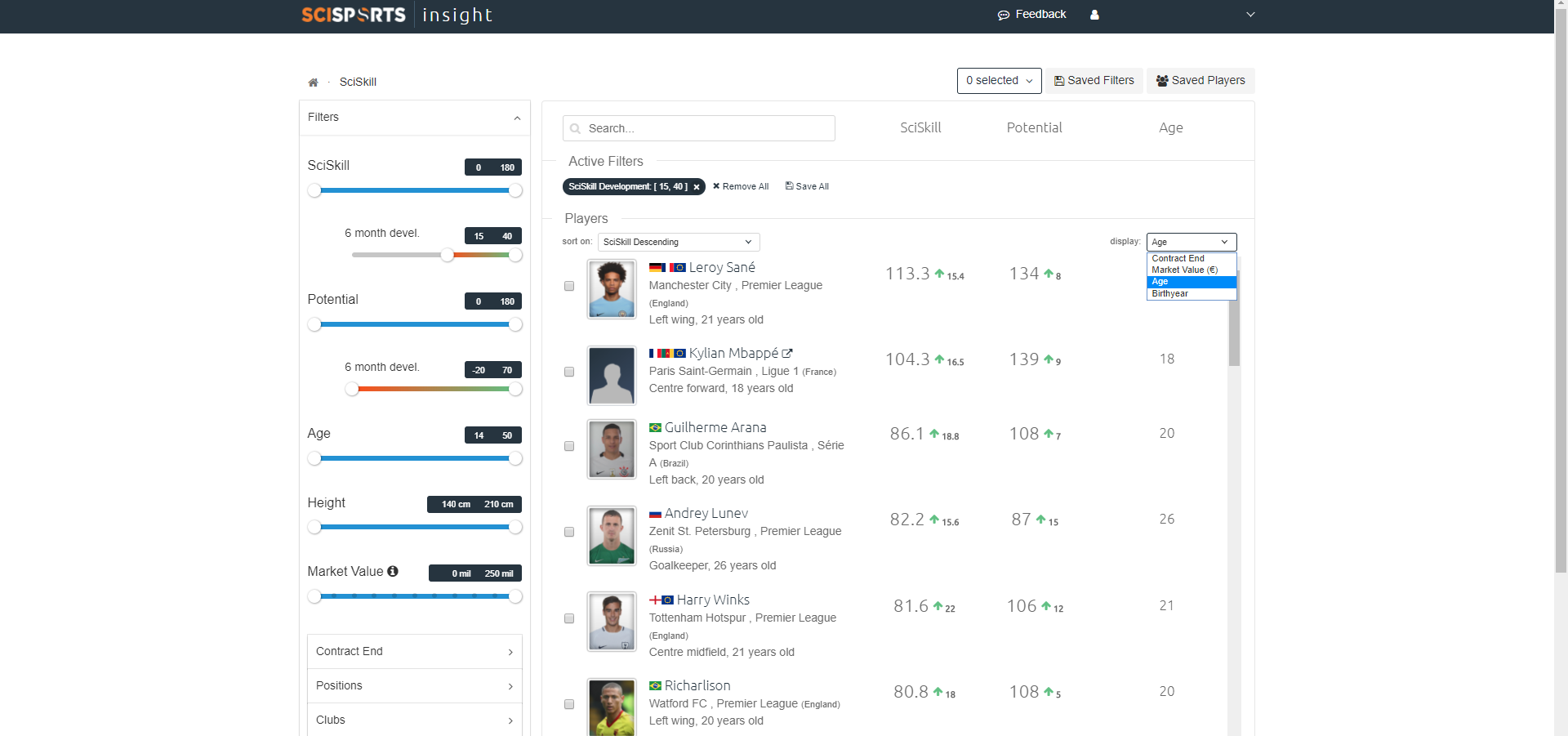Click the Potential 6 month devel left handle
The height and width of the screenshot is (736, 1568).
pos(352,389)
